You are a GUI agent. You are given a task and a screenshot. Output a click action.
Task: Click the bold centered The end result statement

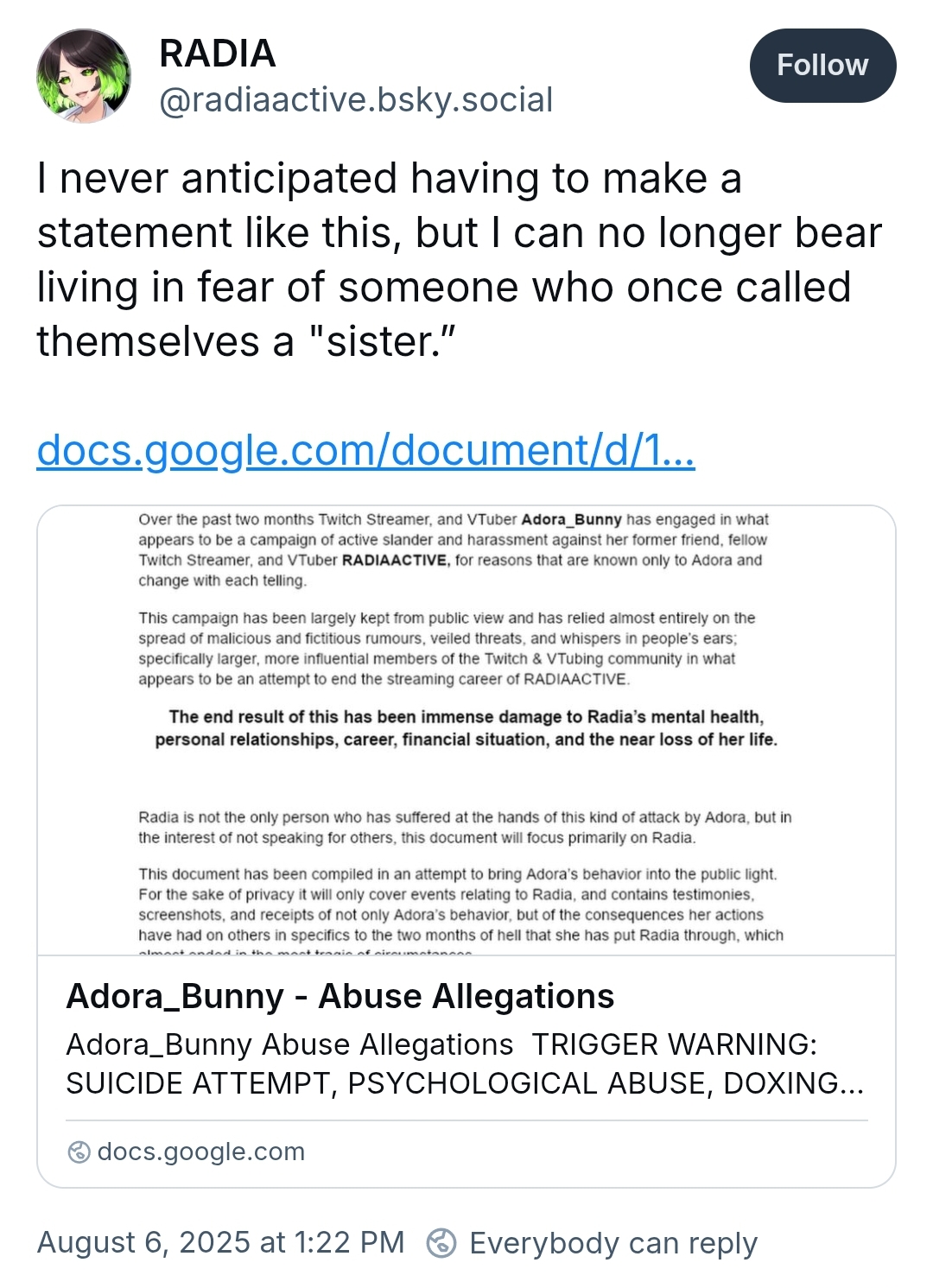tap(466, 728)
